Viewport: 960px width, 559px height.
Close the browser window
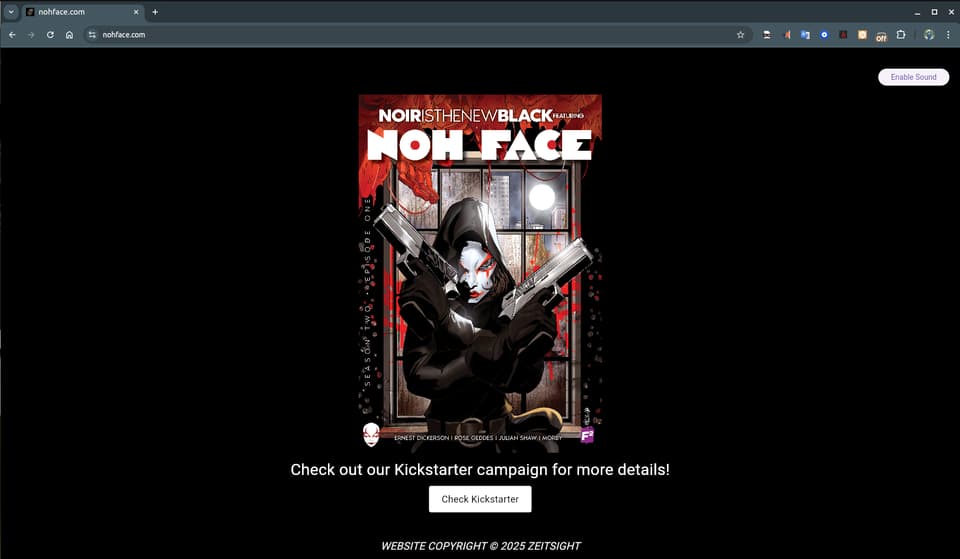951,12
